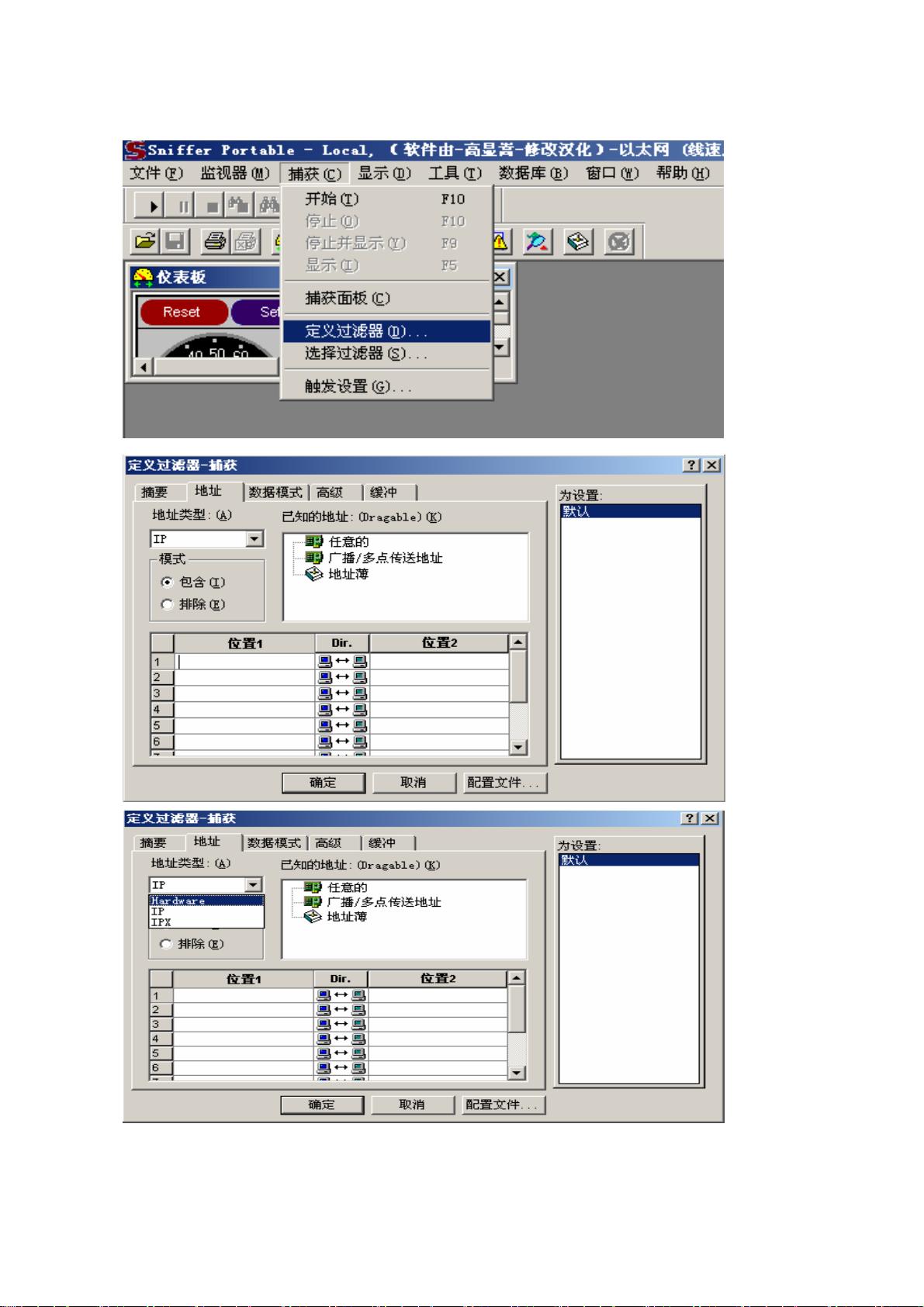
Task: Switch to 高级 tab in first filter dialog
Action: [330, 493]
